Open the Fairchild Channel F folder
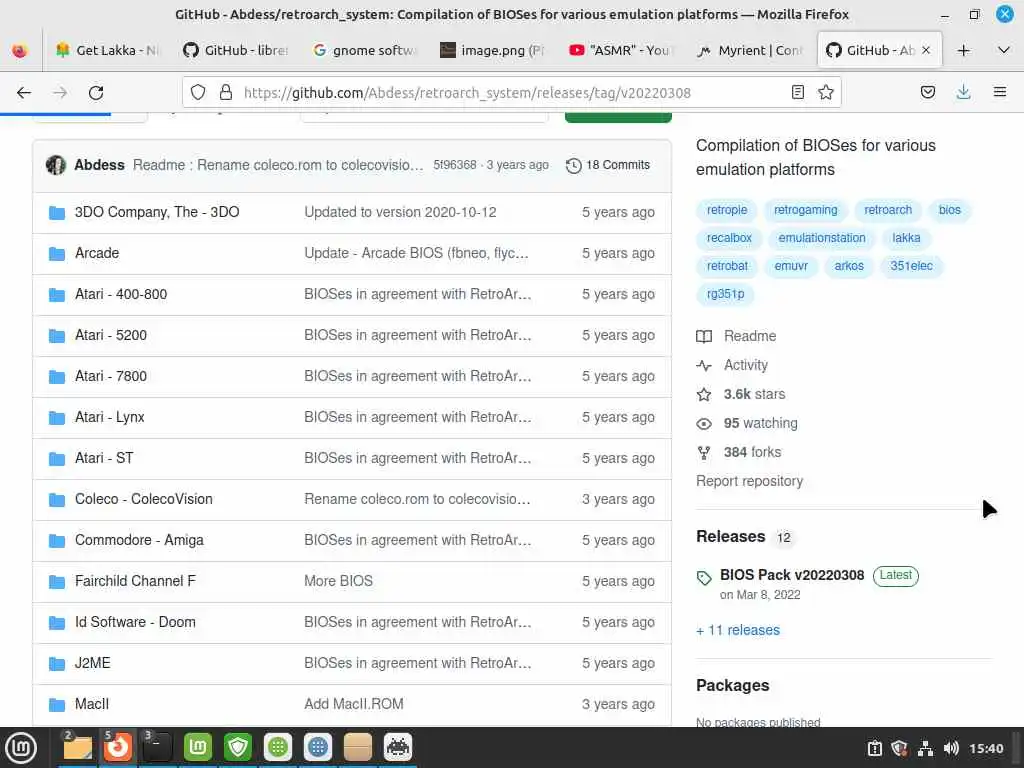 coord(135,581)
